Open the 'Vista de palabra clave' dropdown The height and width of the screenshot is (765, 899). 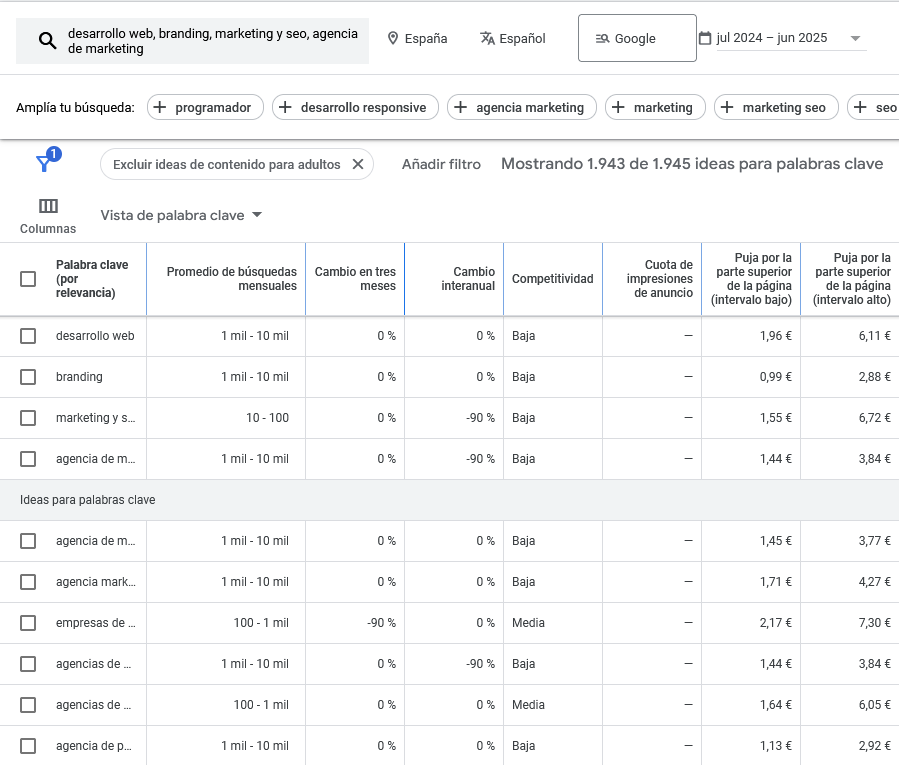click(x=181, y=215)
